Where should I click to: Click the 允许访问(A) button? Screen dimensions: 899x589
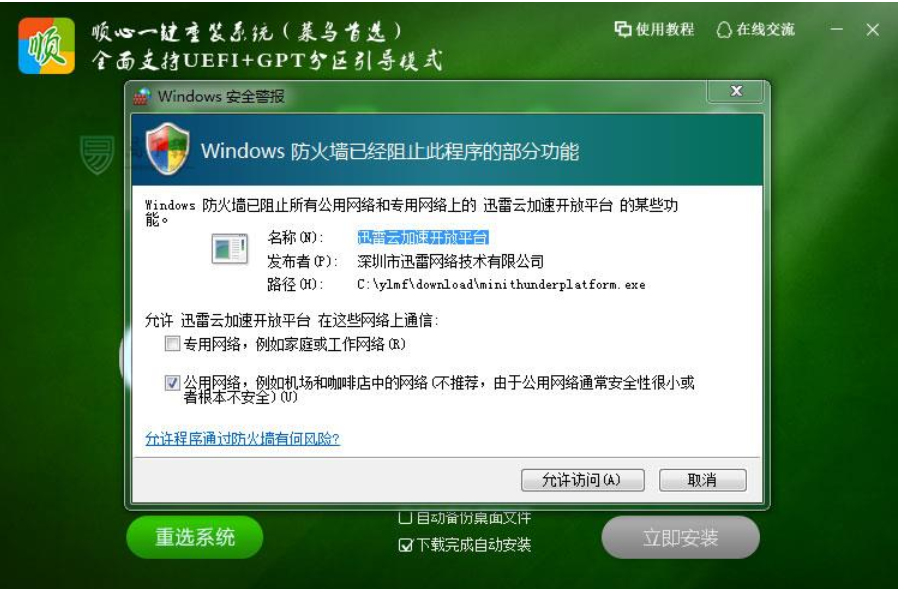point(583,480)
